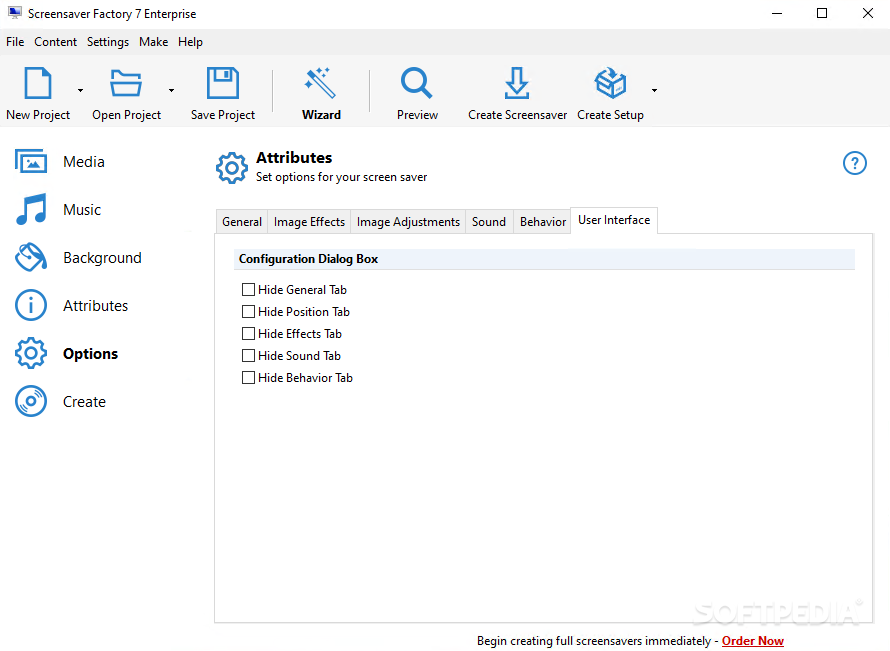
Task: Open the Make menu
Action: [153, 42]
